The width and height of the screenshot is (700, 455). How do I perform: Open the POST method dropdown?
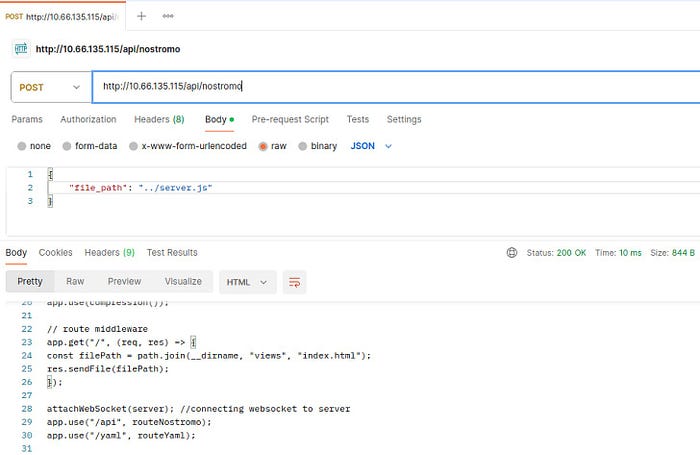(51, 87)
